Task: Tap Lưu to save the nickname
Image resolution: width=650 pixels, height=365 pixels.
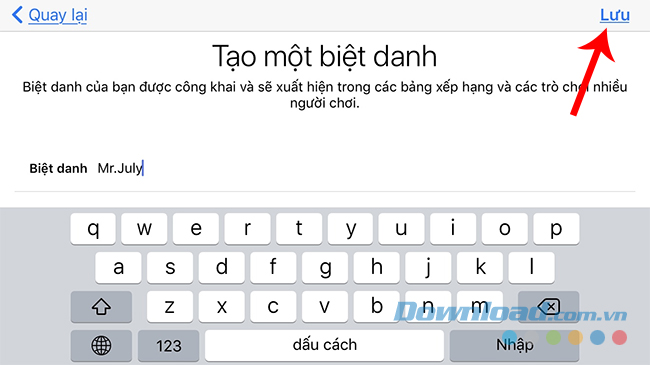Action: (615, 15)
